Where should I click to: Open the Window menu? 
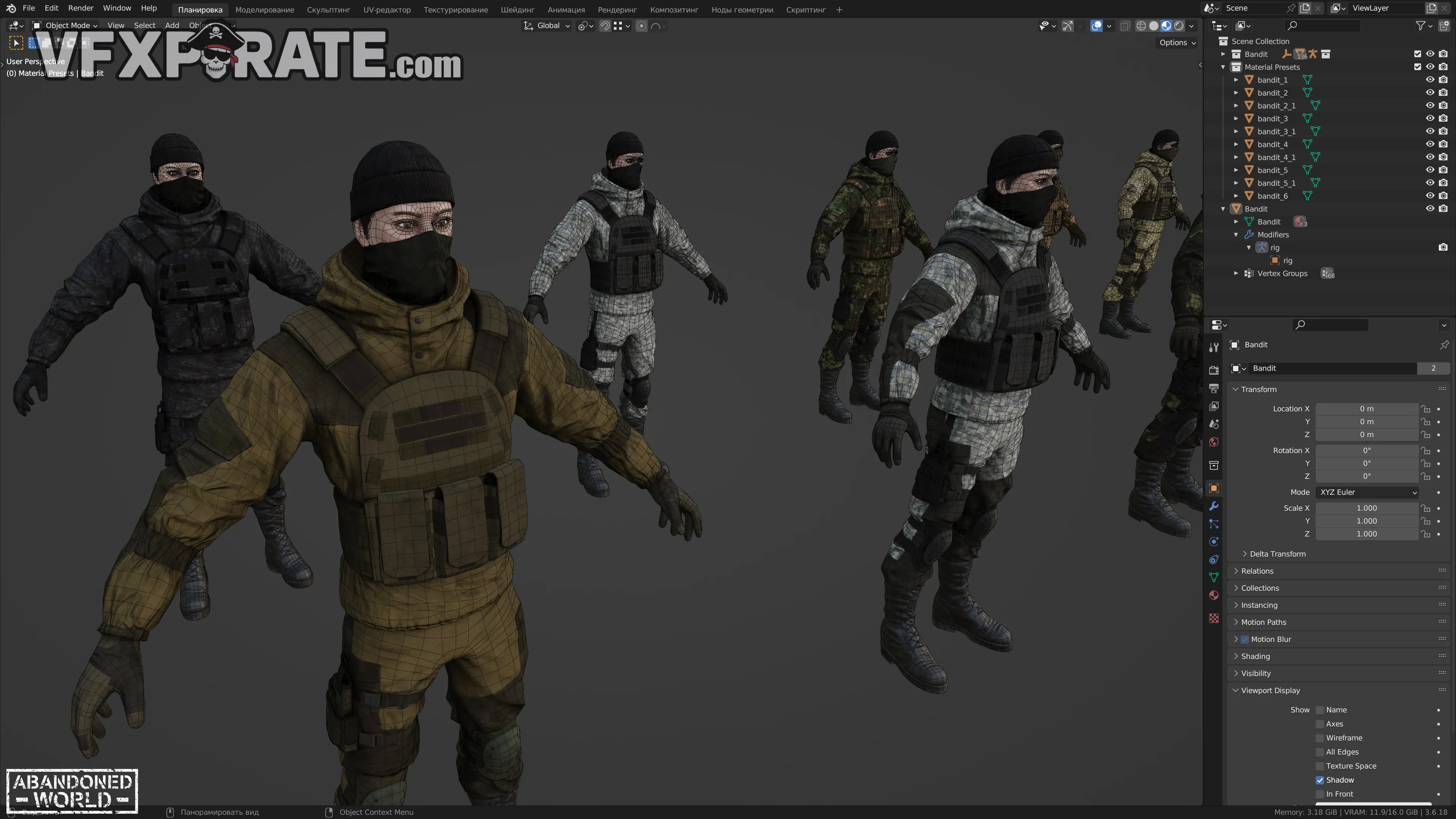pyautogui.click(x=117, y=8)
